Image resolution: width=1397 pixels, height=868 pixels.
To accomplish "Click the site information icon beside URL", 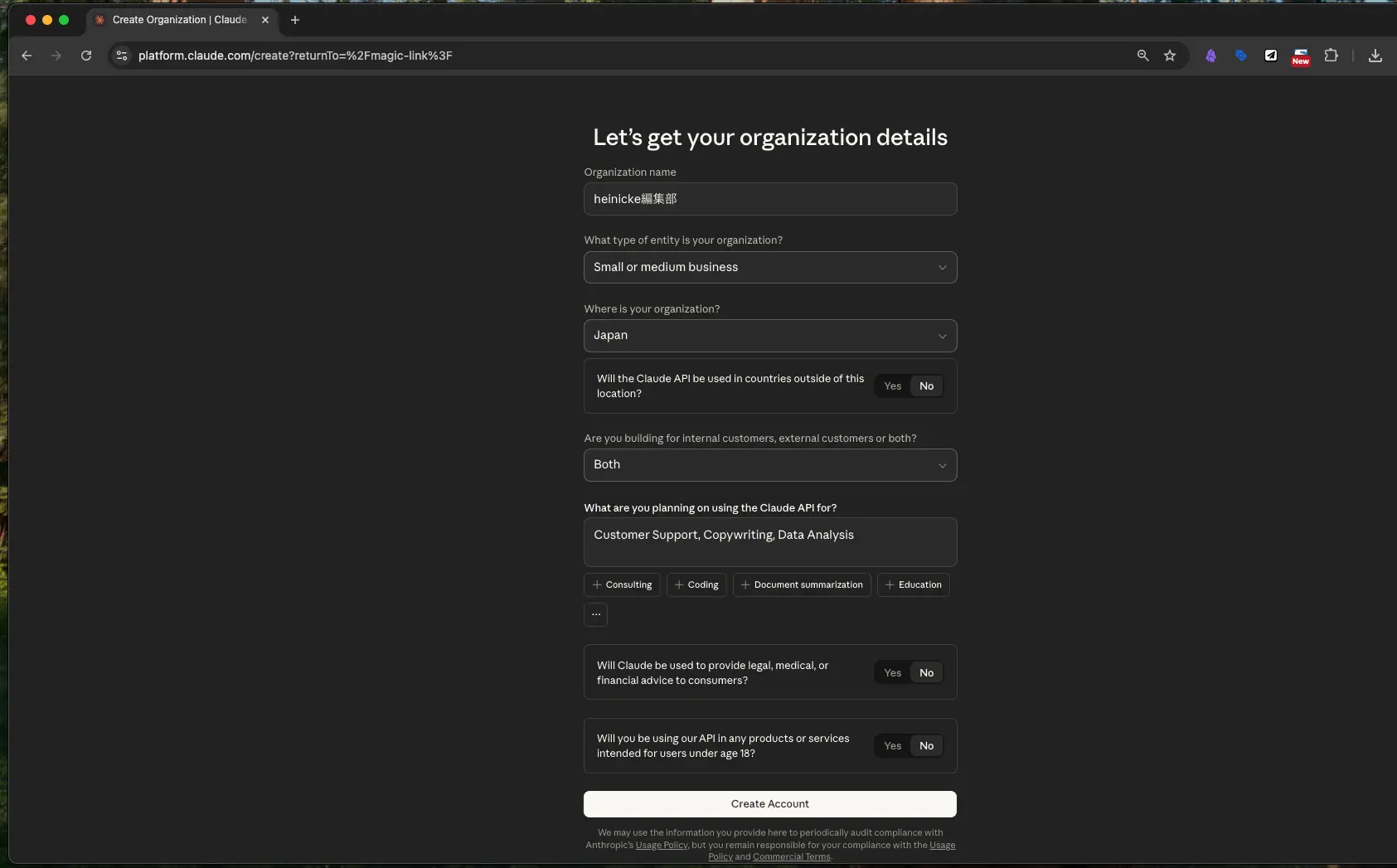I will (x=122, y=56).
